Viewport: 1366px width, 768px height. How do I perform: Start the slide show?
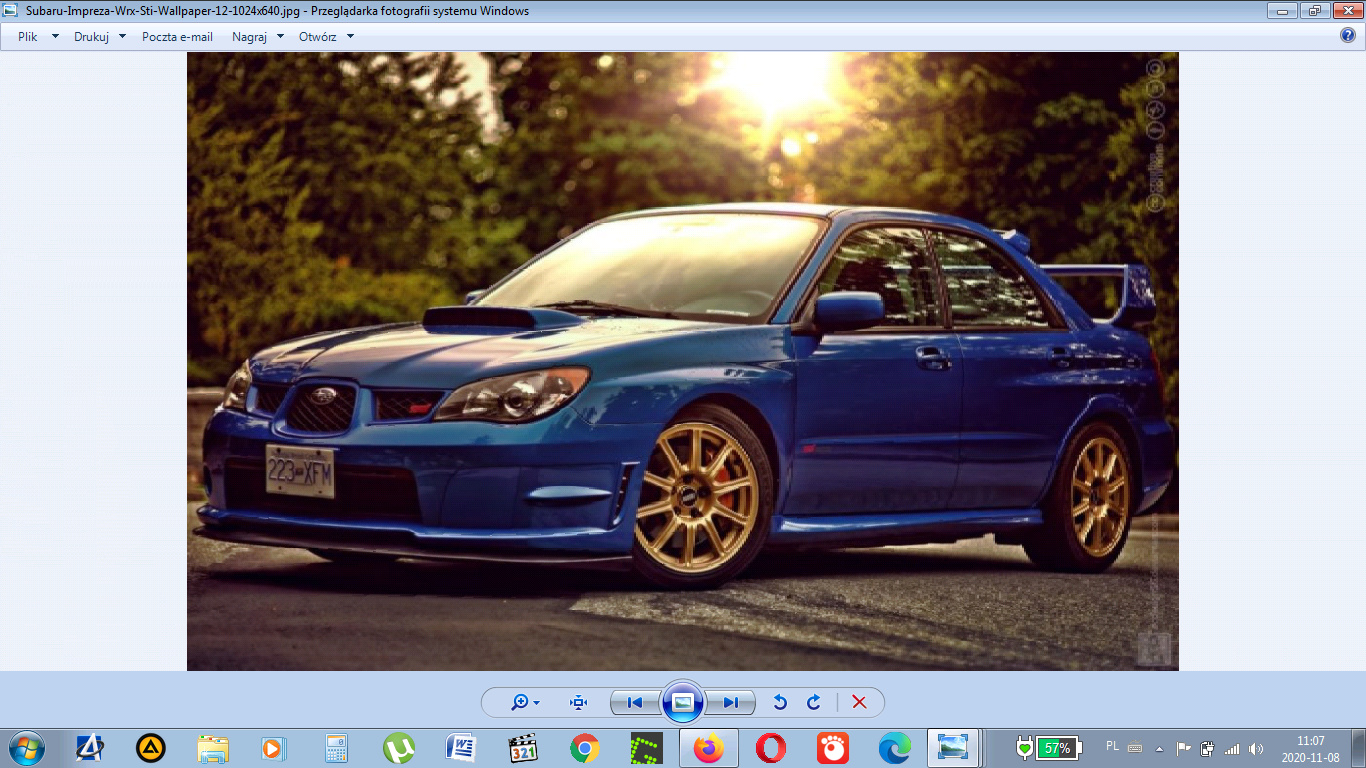[683, 702]
